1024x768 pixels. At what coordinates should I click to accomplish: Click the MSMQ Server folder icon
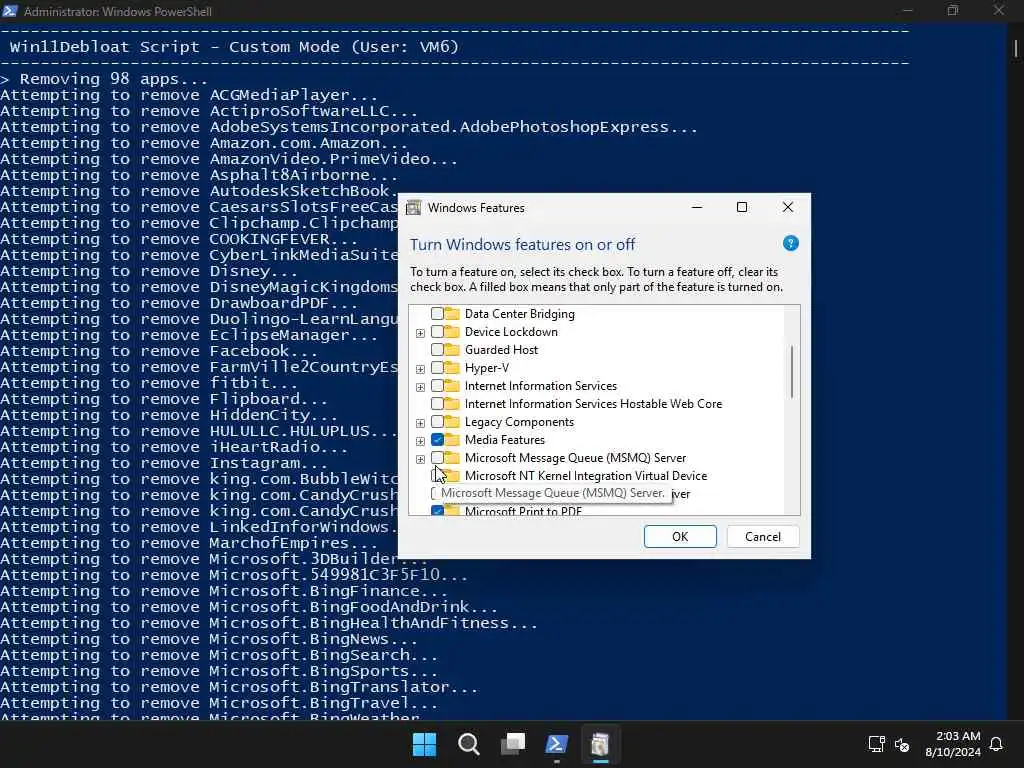coord(452,458)
